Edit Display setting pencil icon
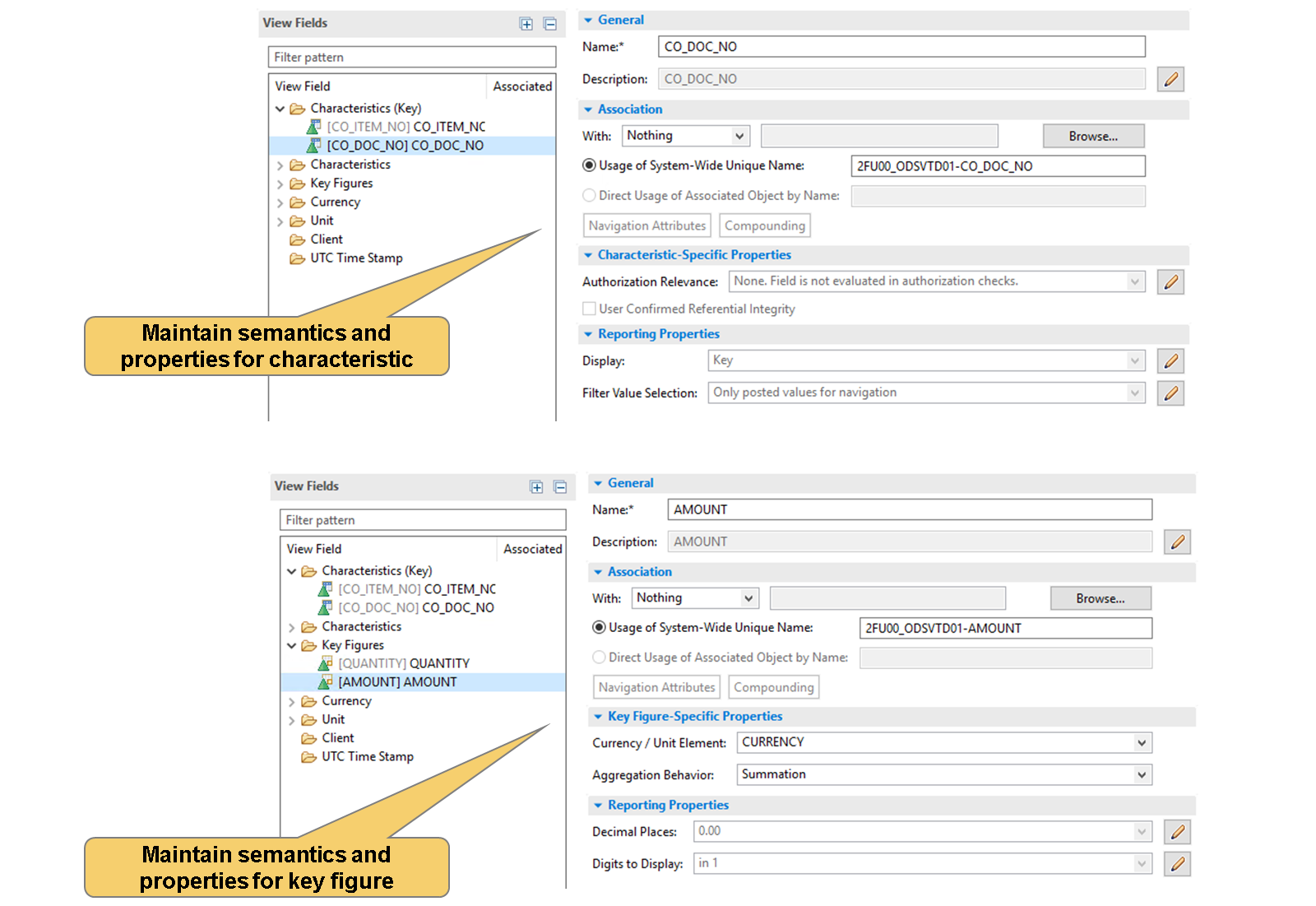 pyautogui.click(x=1170, y=360)
